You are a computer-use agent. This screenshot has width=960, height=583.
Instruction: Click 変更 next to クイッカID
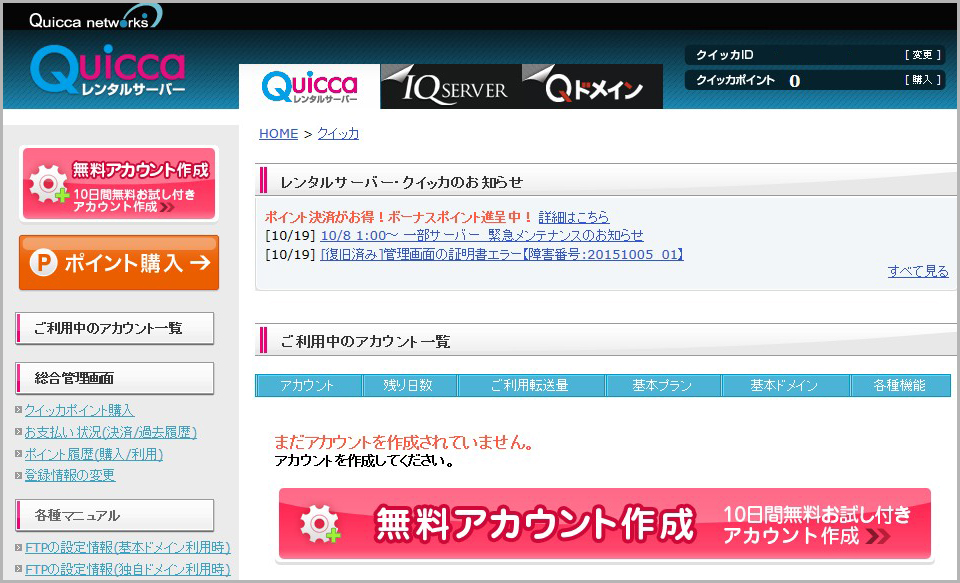pos(921,55)
